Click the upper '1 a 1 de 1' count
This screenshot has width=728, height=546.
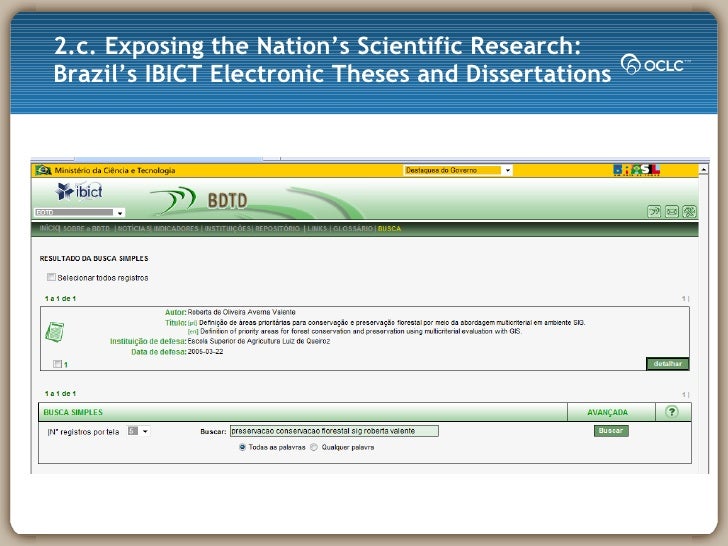point(60,299)
